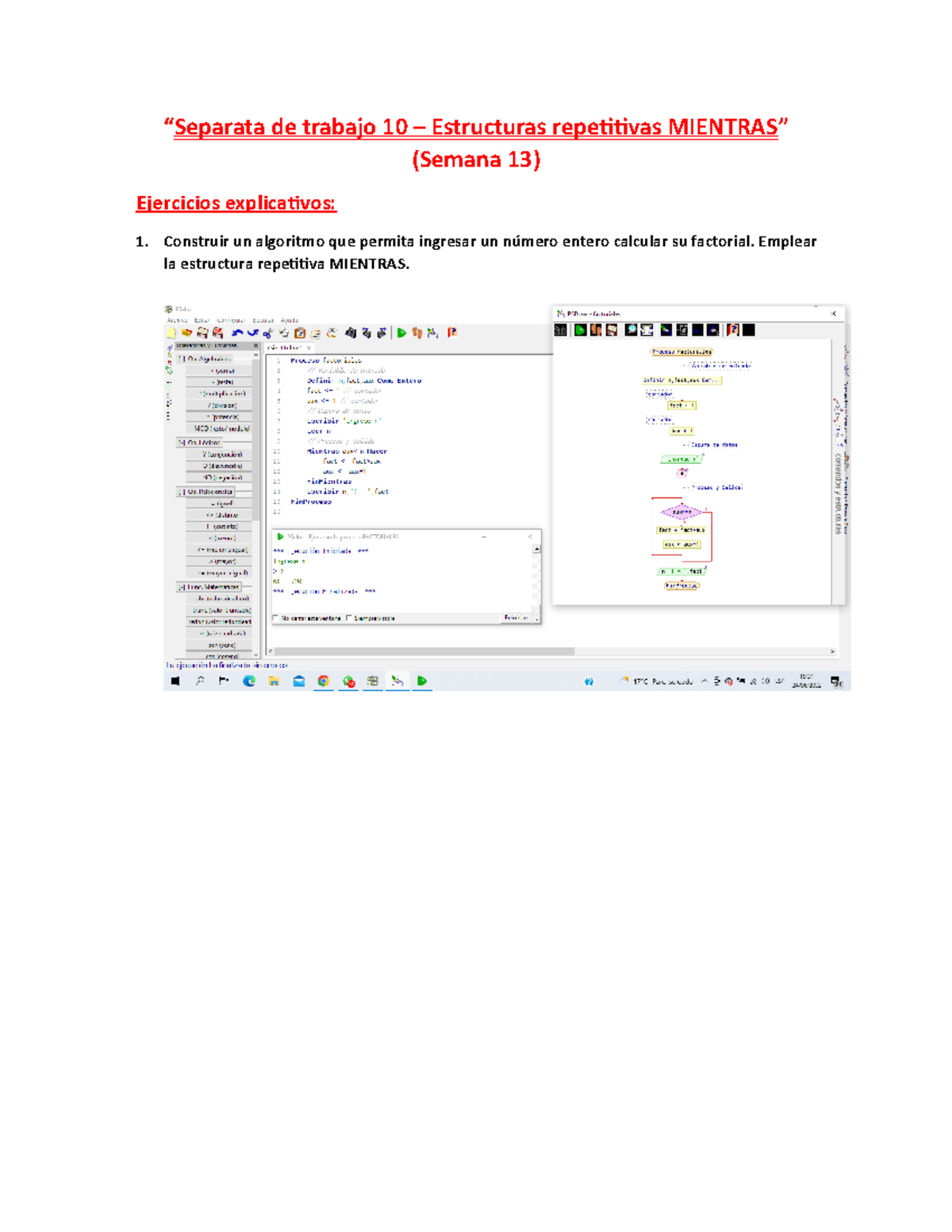Screen dimensions: 952x1232
Task: Enable 'No cerrar esta ventana' checkbox
Action: pos(275,618)
